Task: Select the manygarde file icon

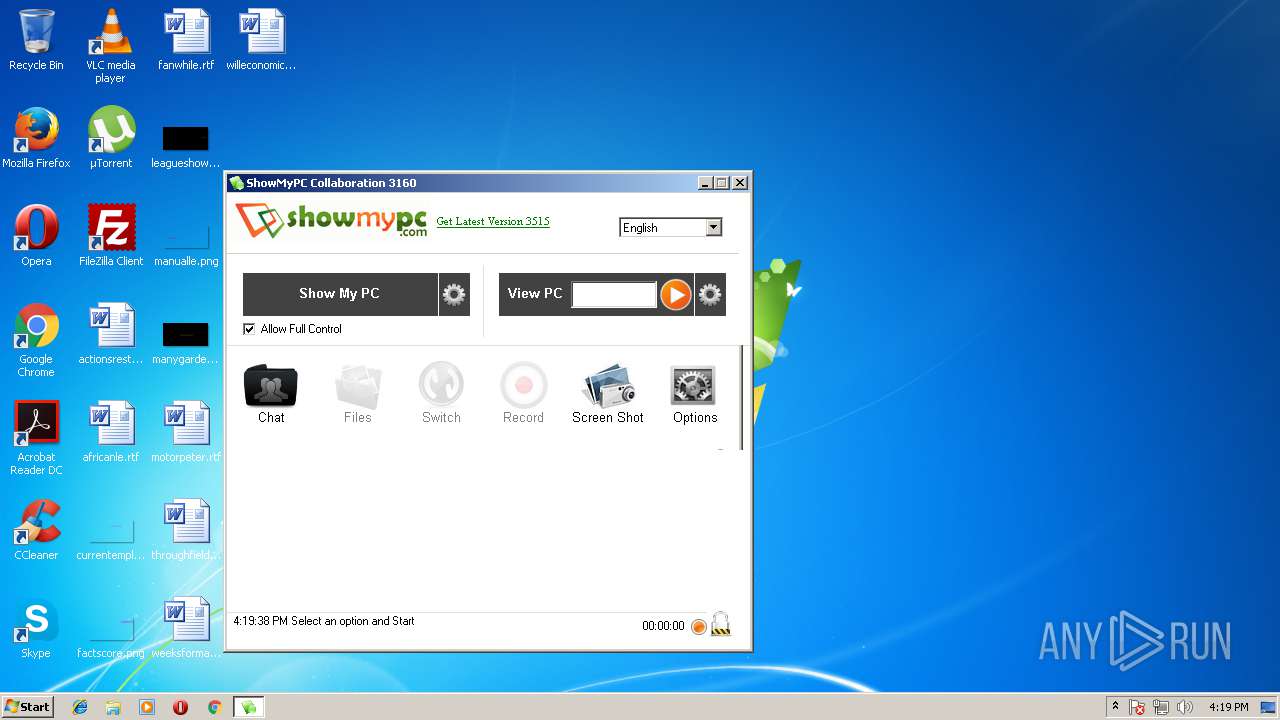Action: pos(186,342)
